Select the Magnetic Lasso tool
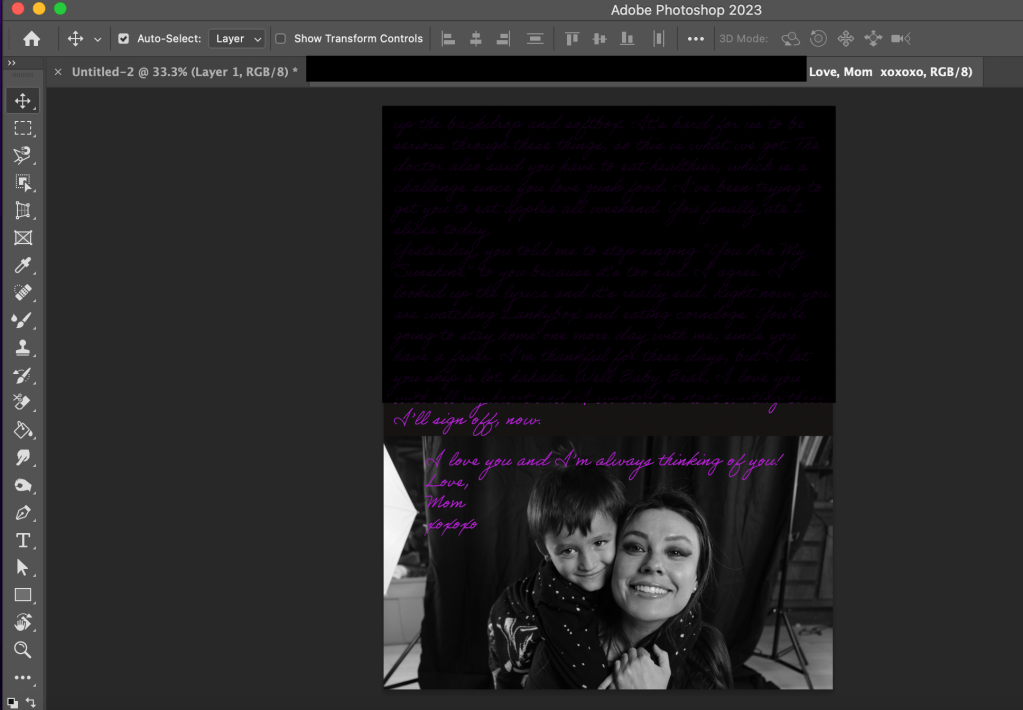 (22, 155)
